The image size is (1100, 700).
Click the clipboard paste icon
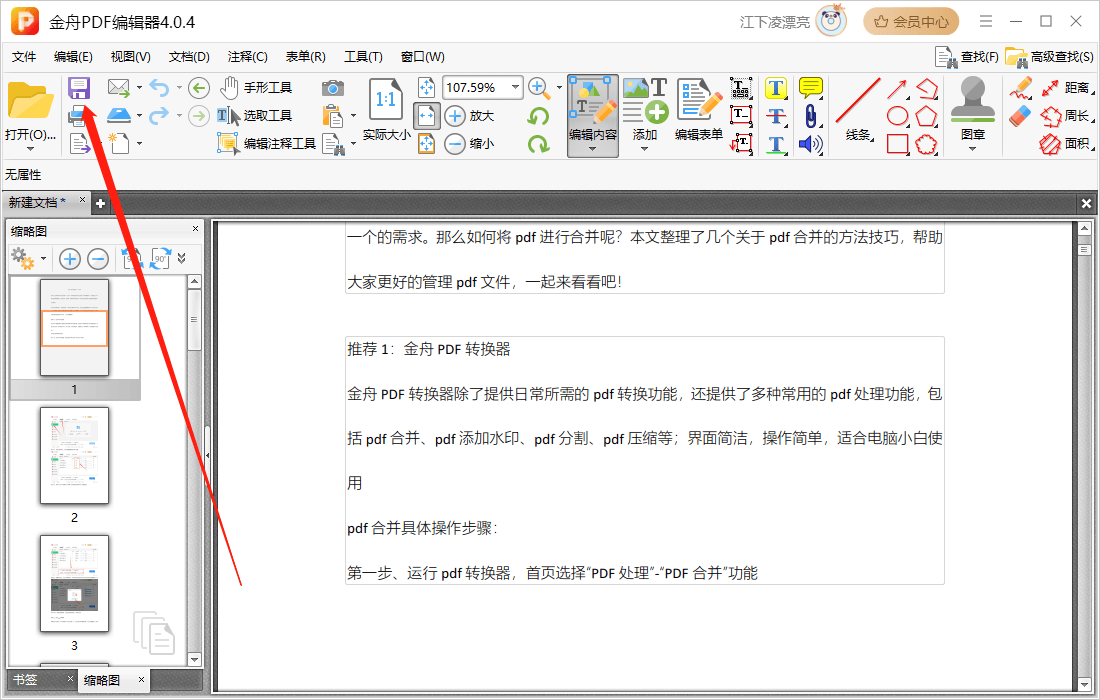click(x=333, y=116)
